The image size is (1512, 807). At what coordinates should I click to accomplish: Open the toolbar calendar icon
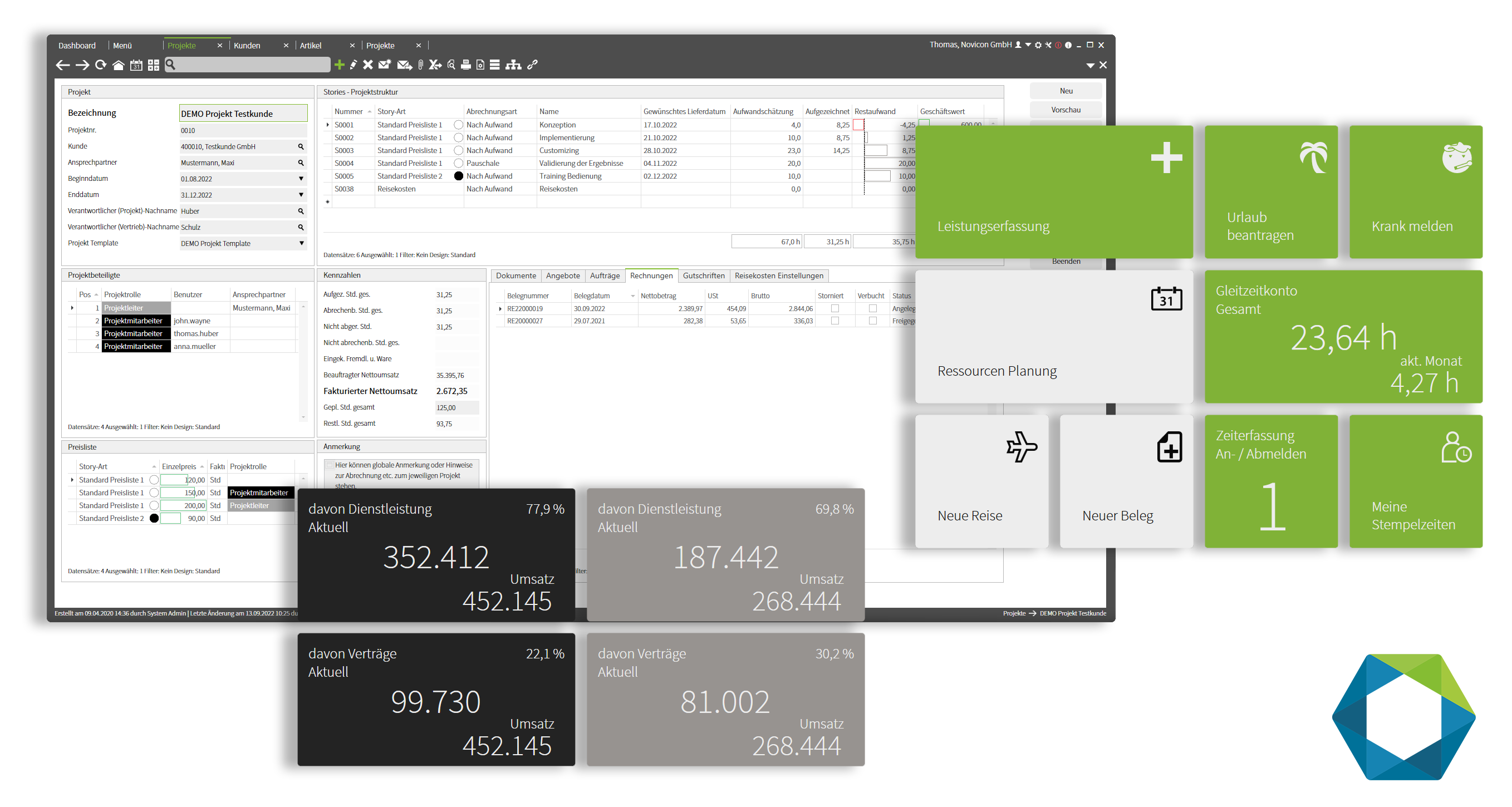136,65
